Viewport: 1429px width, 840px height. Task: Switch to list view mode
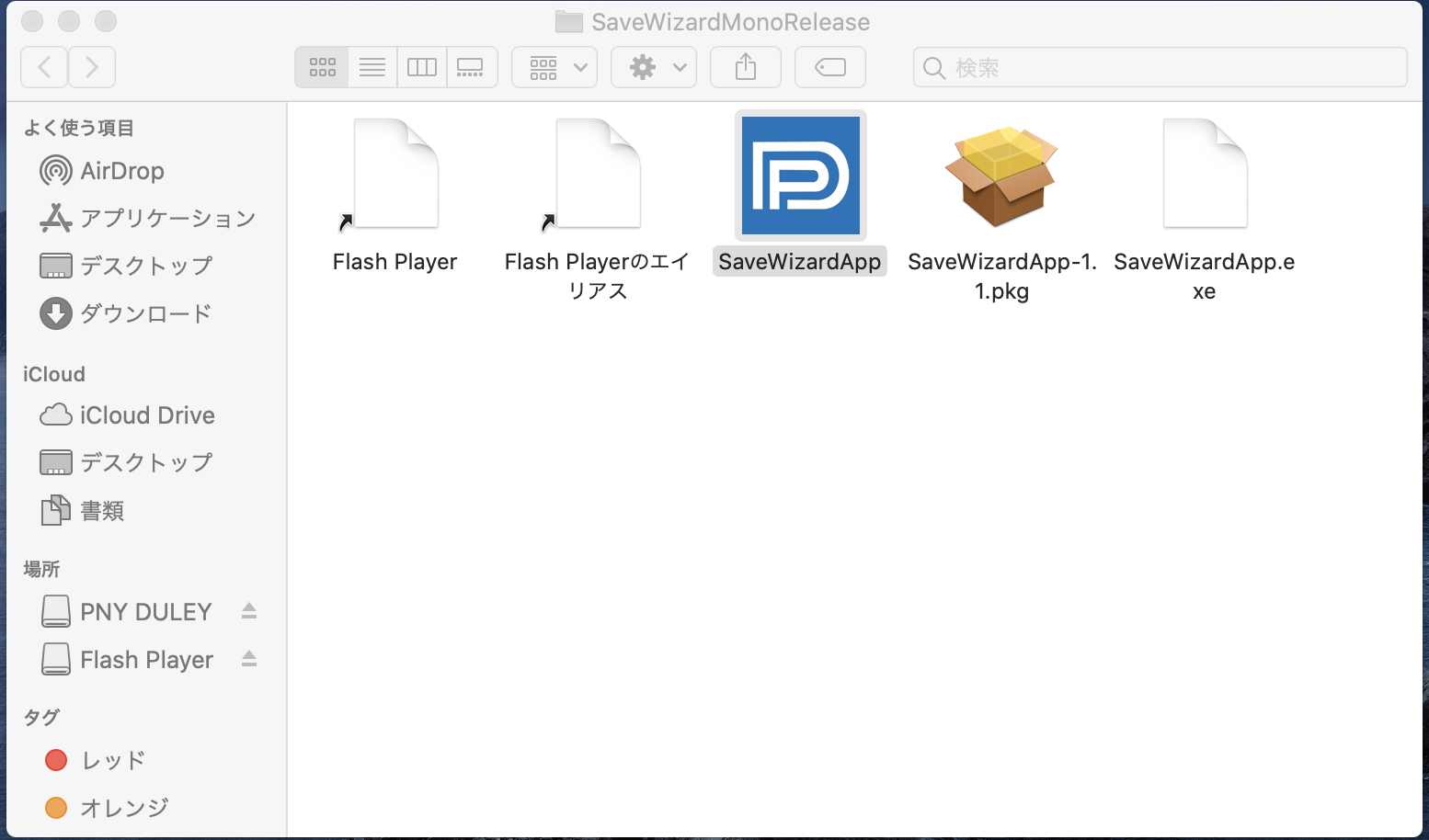(372, 67)
